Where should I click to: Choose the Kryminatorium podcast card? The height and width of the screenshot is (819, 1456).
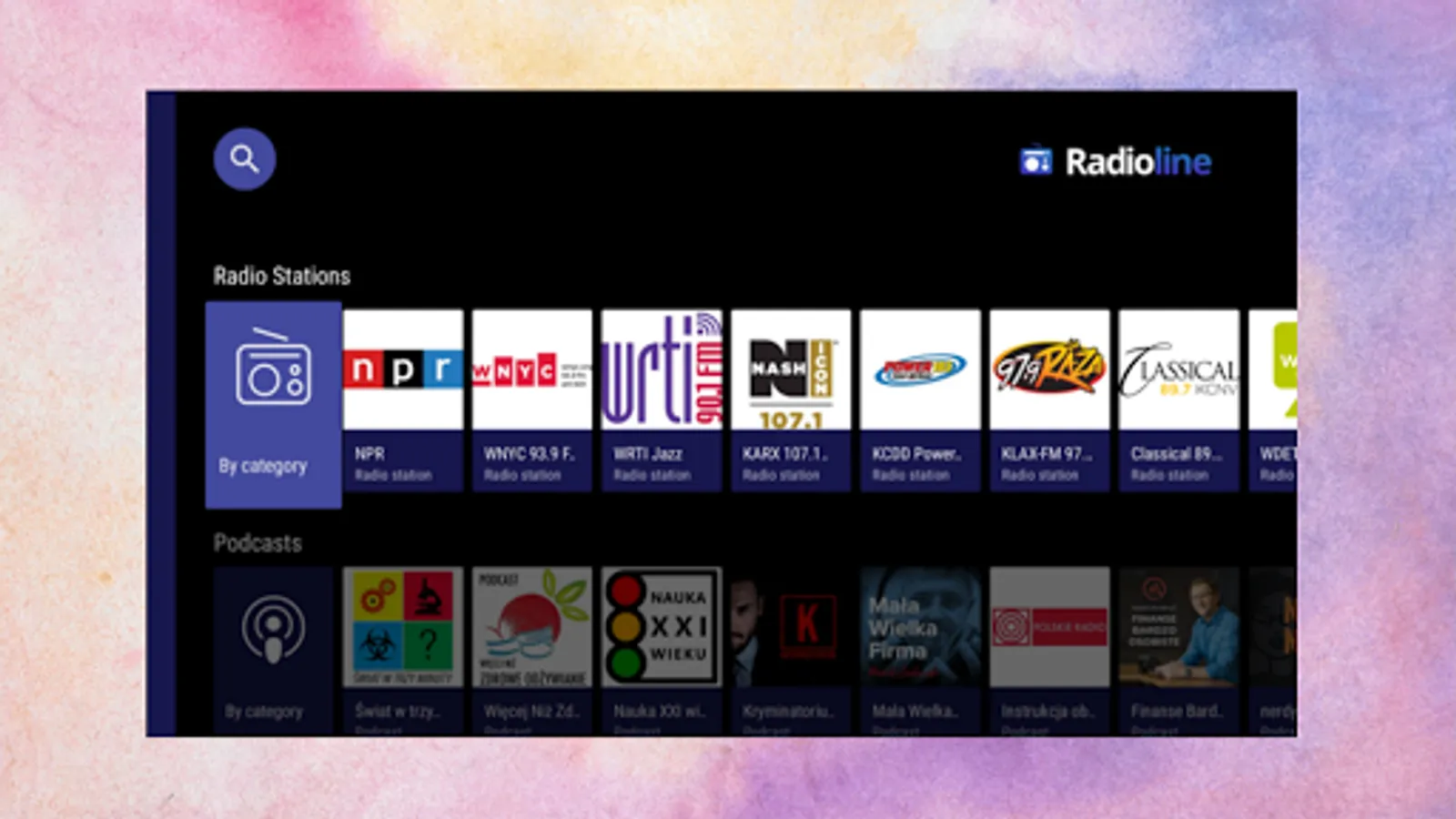791,651
